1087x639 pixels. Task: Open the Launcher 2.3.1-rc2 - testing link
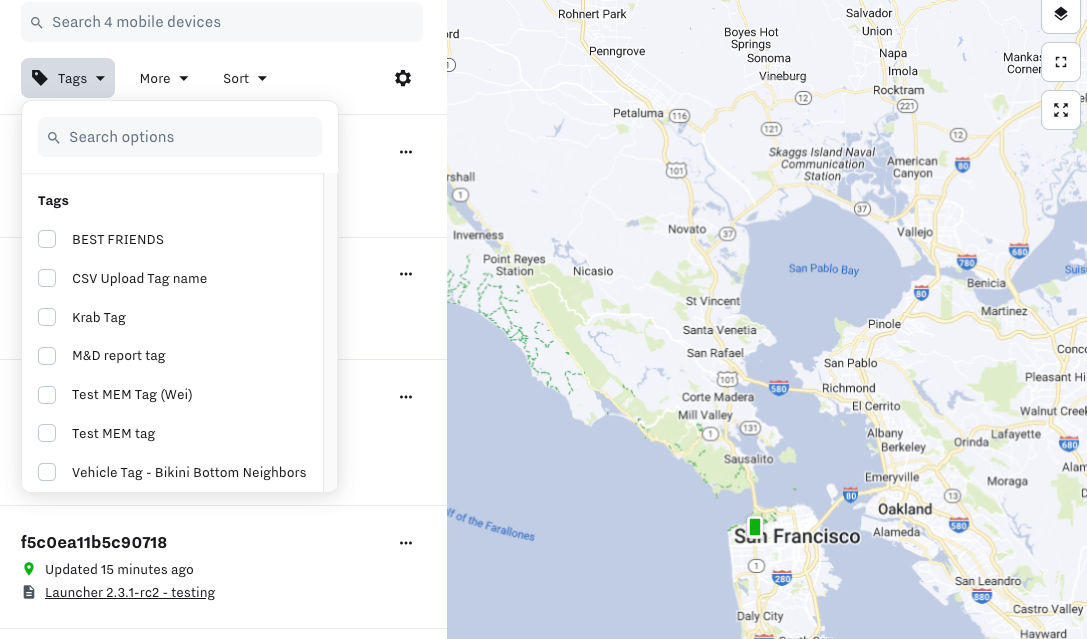point(130,592)
